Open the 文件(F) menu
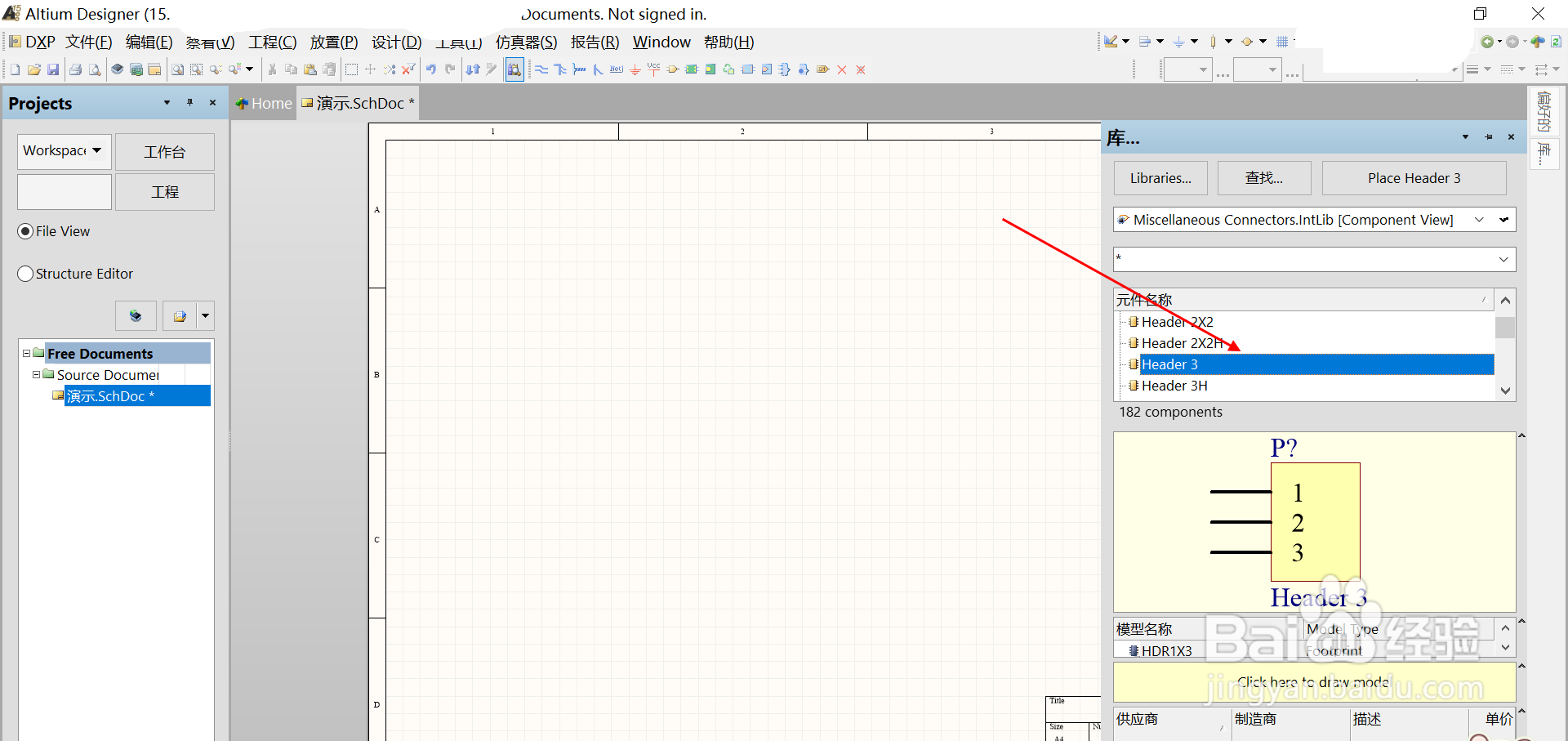The image size is (1568, 741). (89, 42)
